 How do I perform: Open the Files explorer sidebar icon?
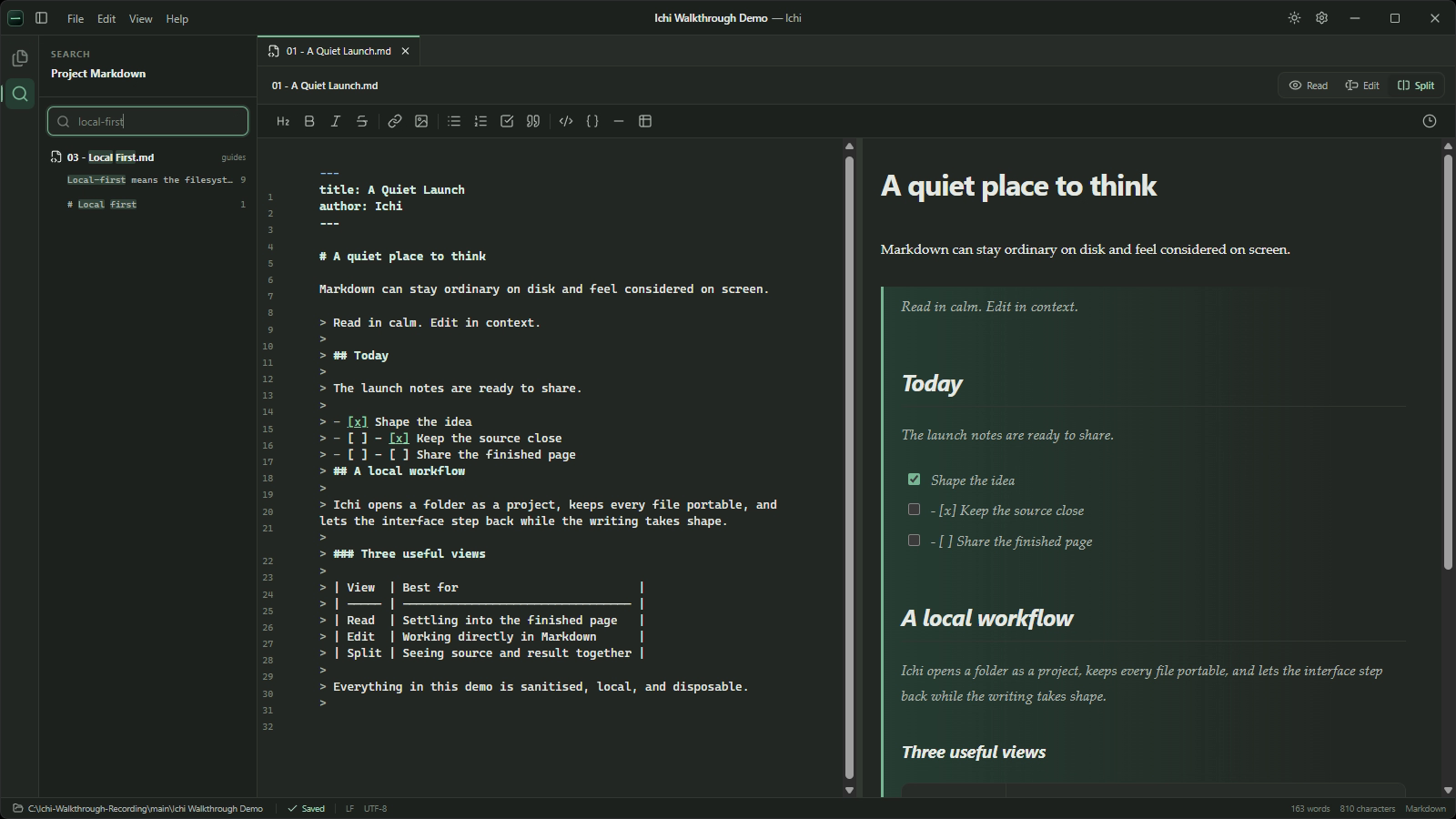tap(19, 58)
